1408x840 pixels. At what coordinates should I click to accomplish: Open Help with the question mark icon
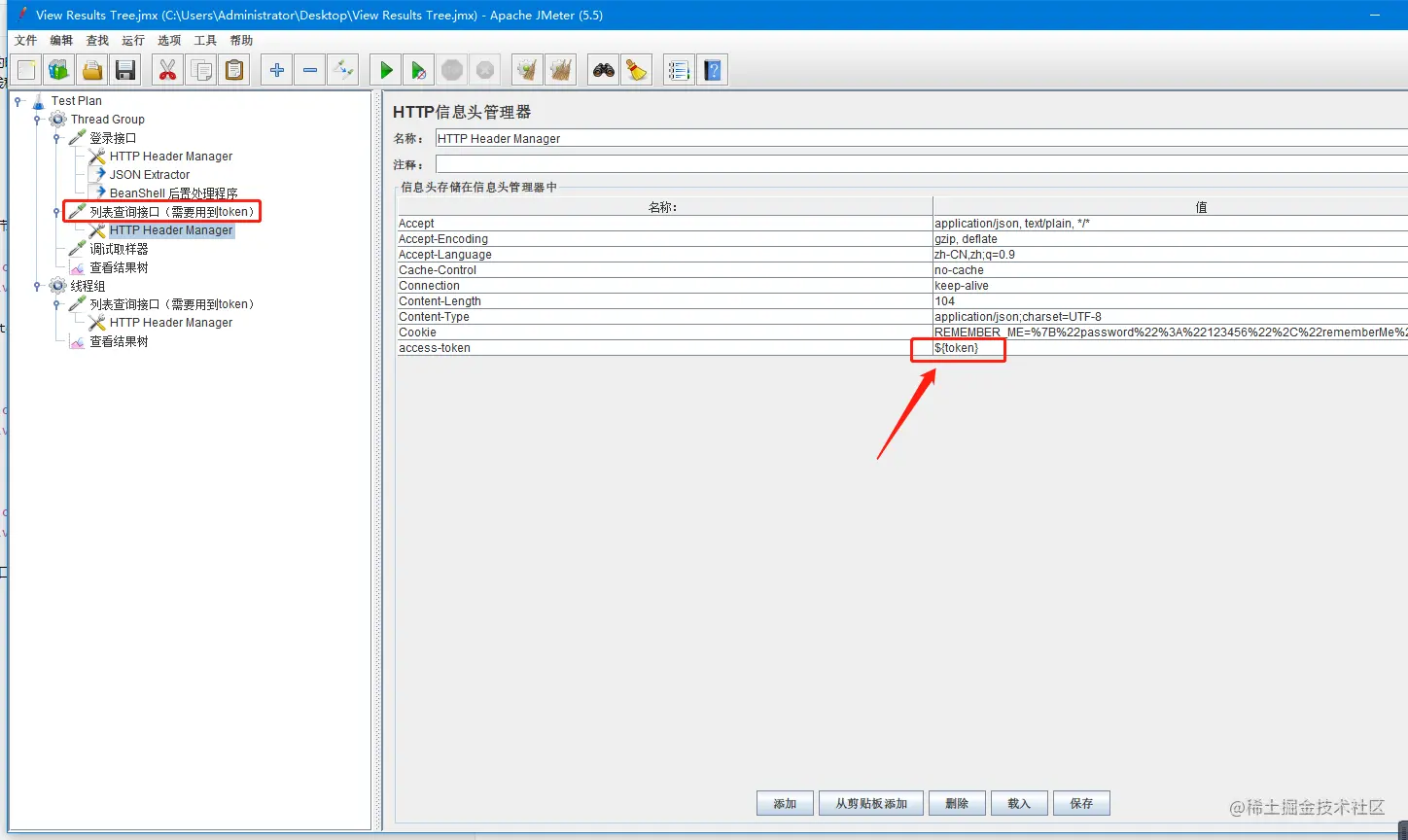(713, 70)
